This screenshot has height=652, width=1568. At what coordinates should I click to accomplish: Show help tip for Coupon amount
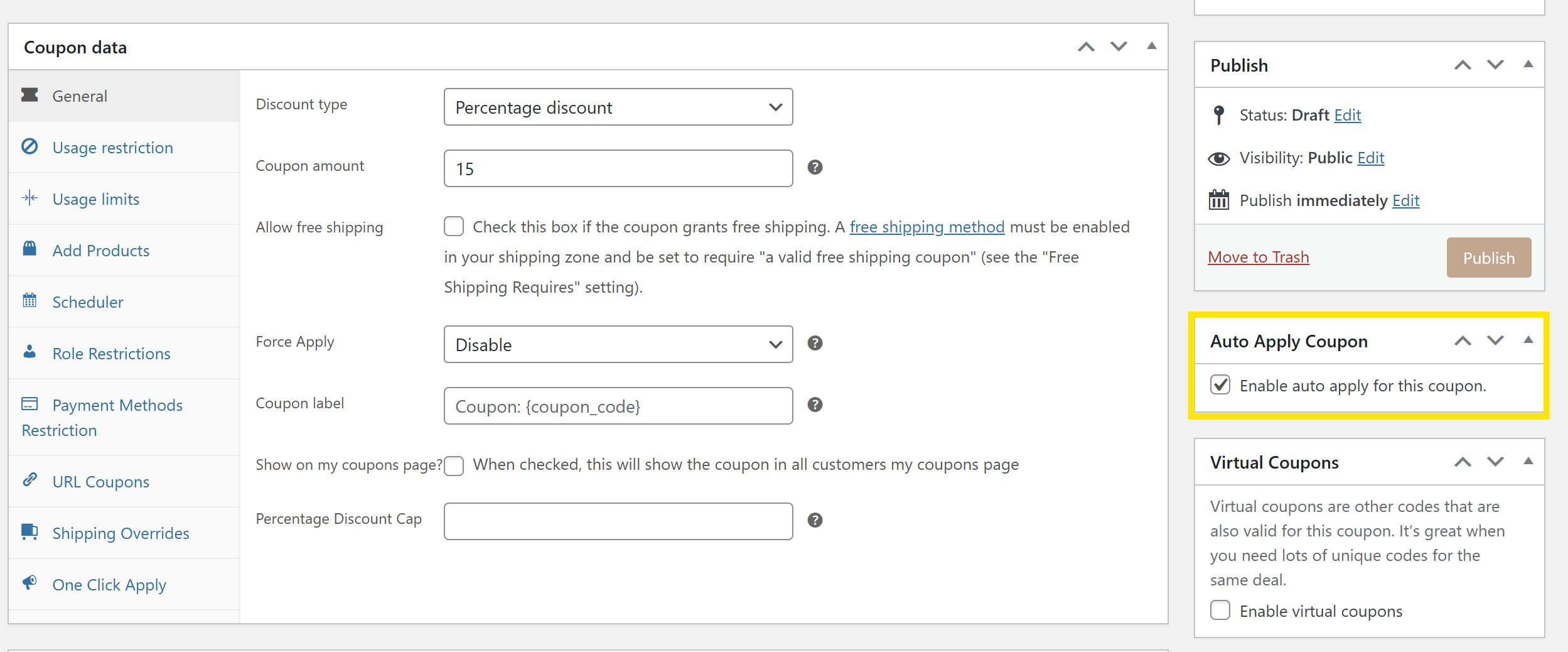(x=815, y=167)
